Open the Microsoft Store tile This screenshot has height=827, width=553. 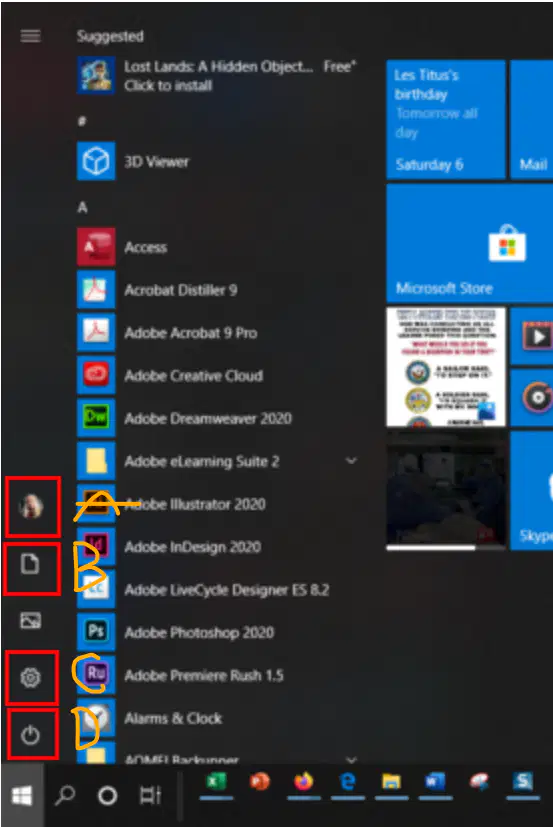pyautogui.click(x=470, y=243)
